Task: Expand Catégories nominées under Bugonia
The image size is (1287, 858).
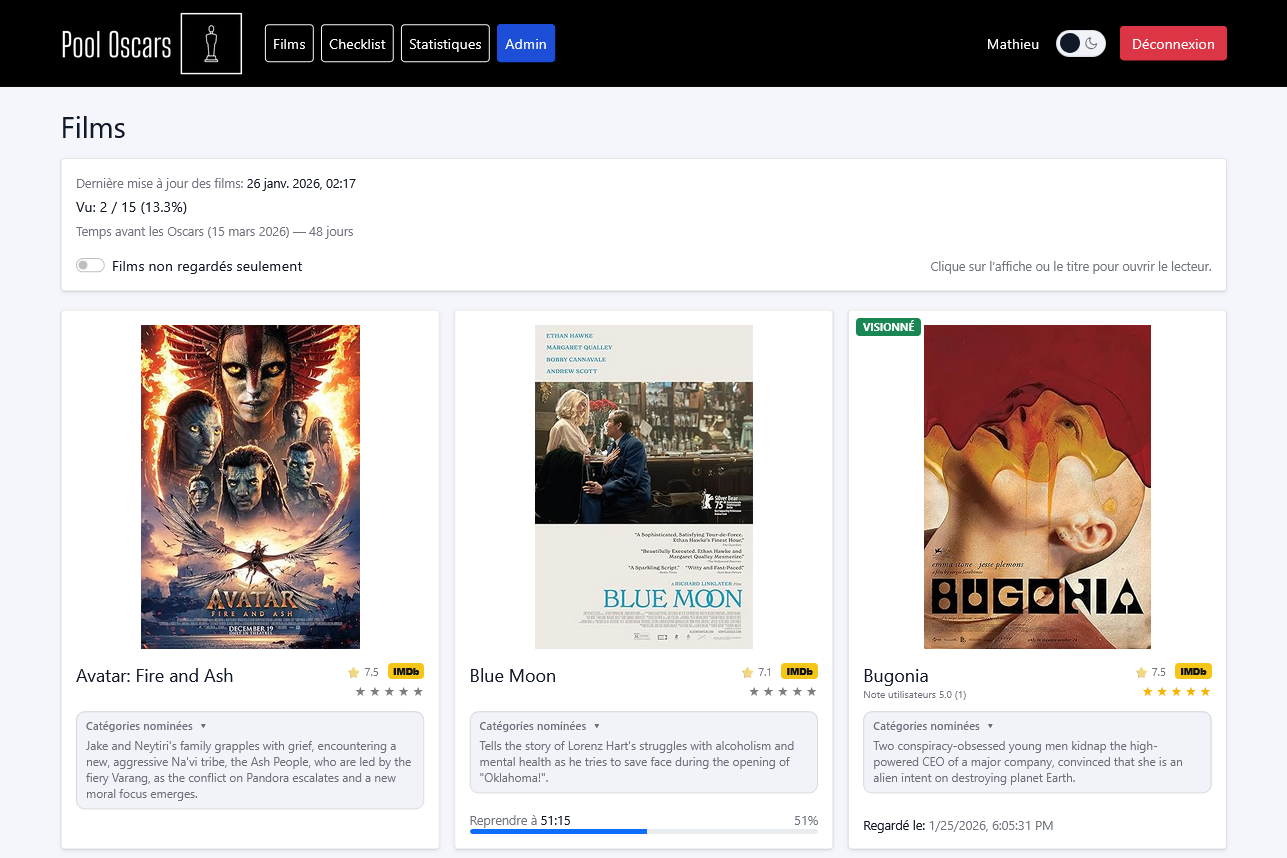Action: point(933,726)
